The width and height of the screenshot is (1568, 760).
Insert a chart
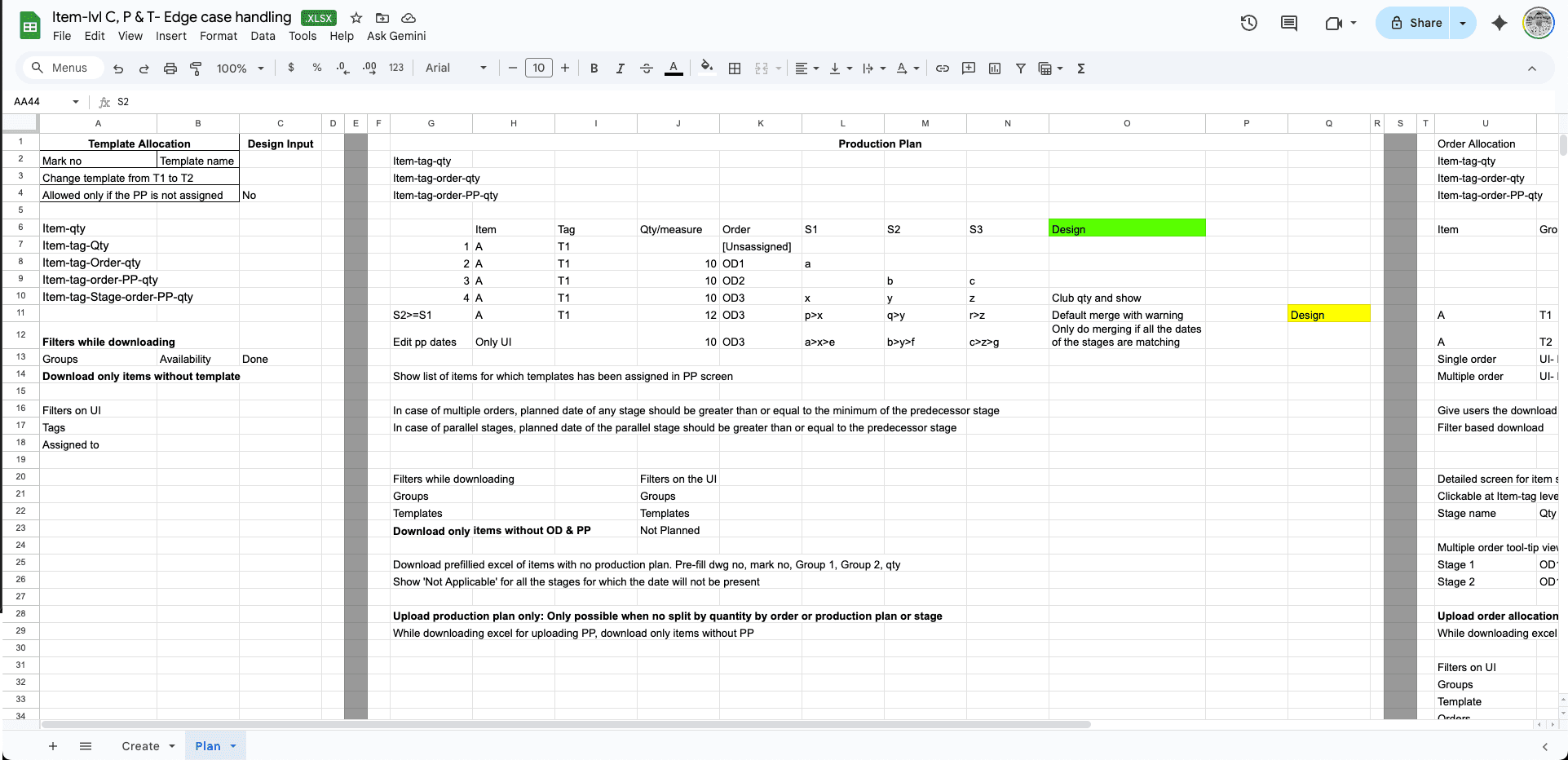click(x=995, y=68)
